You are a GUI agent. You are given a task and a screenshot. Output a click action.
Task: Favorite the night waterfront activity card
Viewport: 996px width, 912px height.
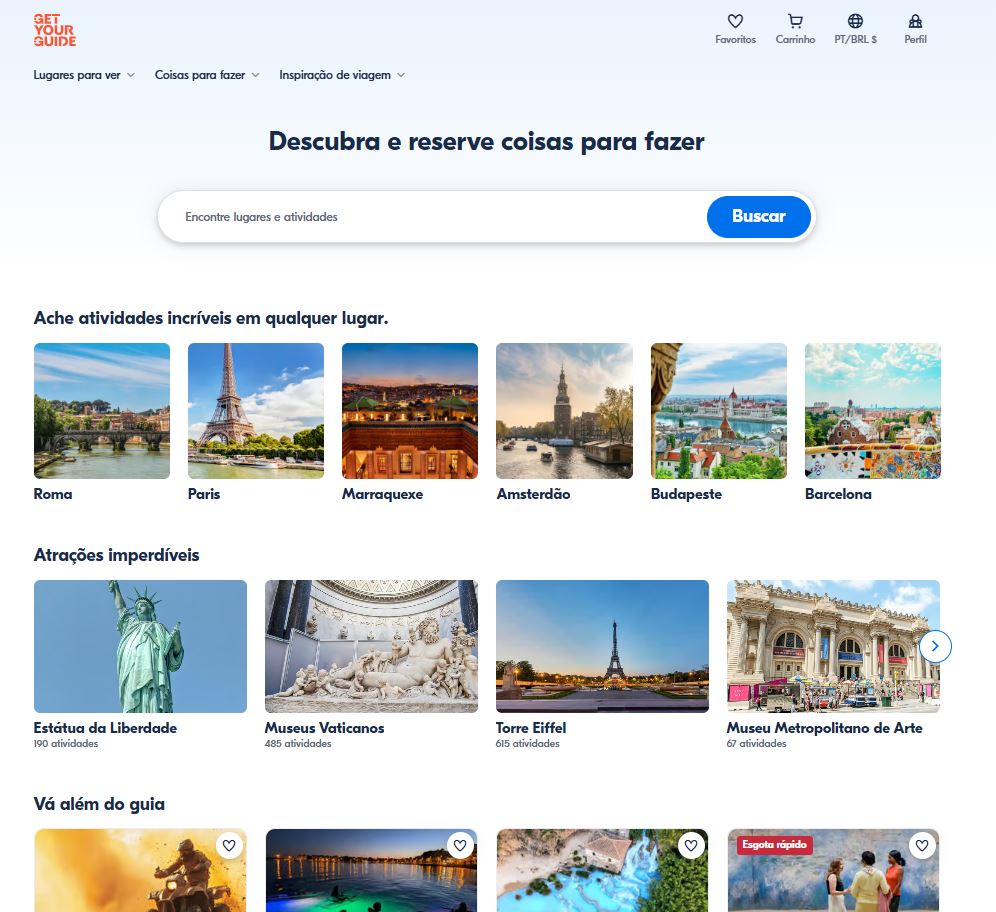coord(460,845)
